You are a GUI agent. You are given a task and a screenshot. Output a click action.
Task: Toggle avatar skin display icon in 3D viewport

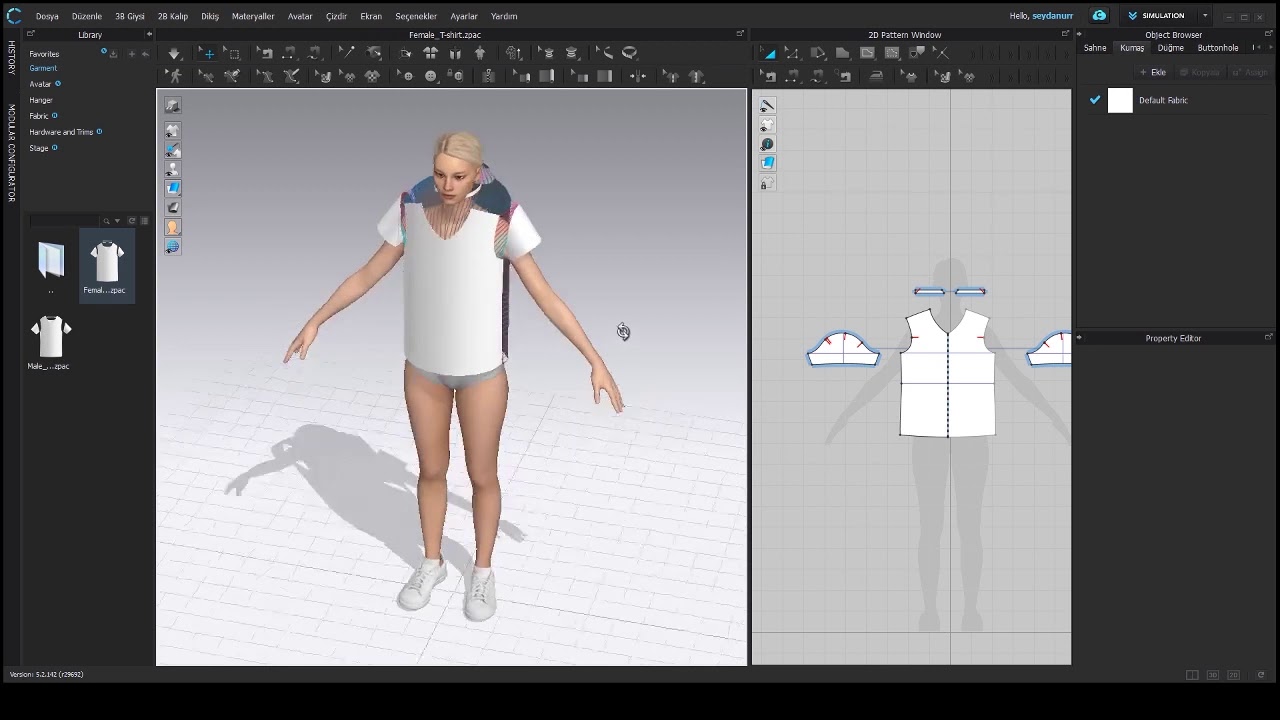tap(173, 227)
